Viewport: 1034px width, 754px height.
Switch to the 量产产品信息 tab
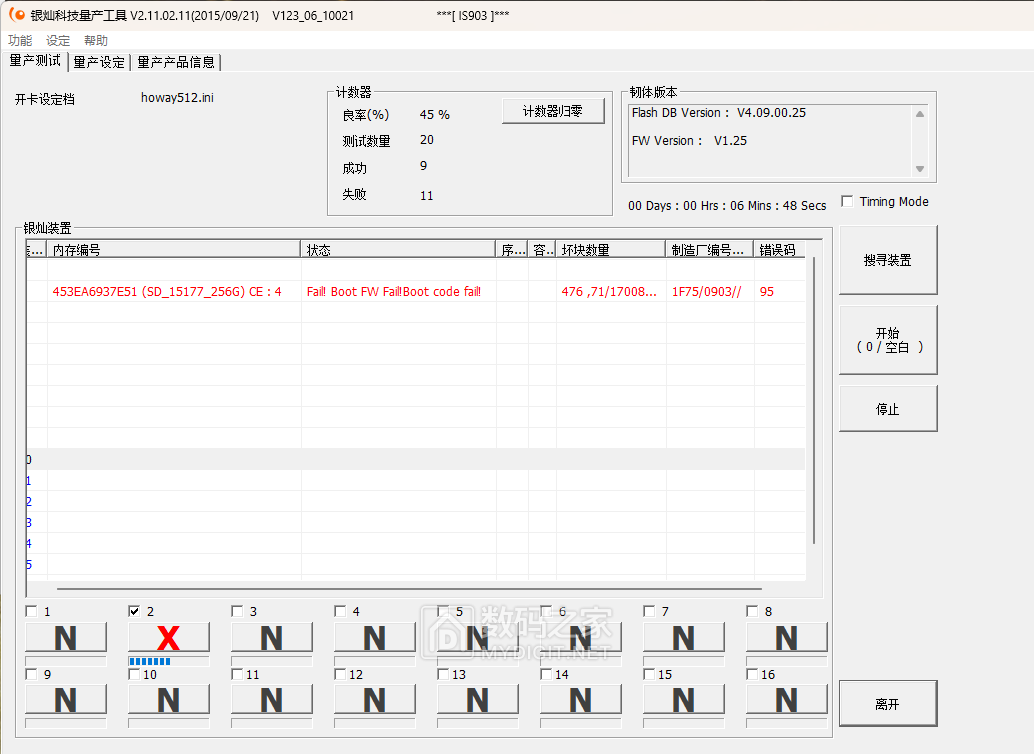176,62
